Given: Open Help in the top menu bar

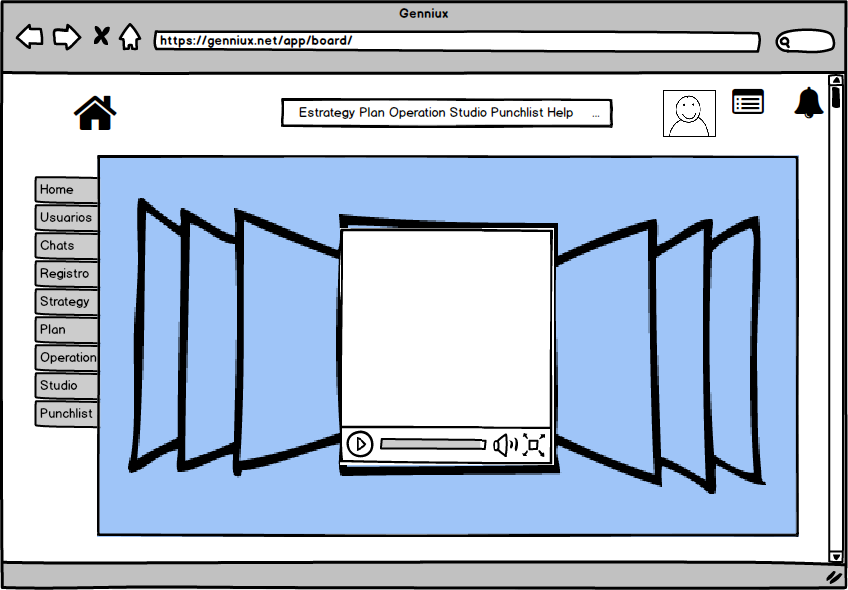Looking at the screenshot, I should tap(560, 112).
